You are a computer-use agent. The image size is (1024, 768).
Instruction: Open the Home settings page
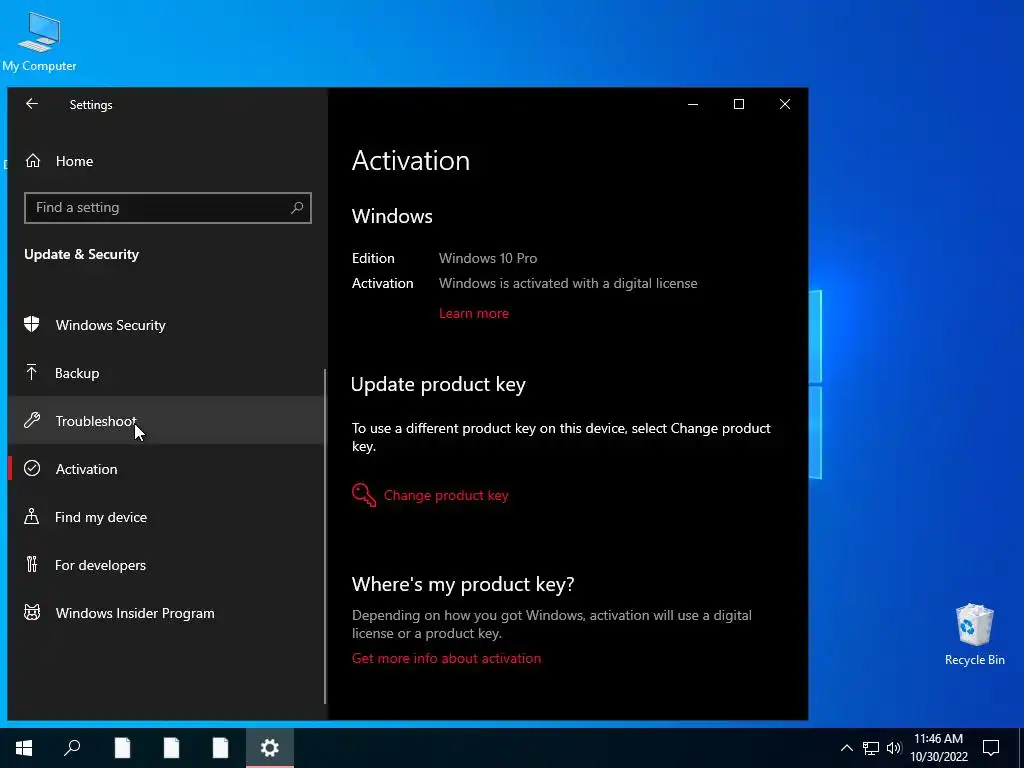coord(167,161)
